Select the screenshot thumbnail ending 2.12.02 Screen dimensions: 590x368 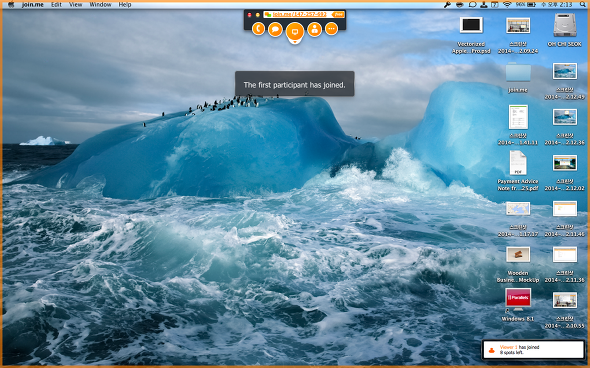[x=565, y=173]
